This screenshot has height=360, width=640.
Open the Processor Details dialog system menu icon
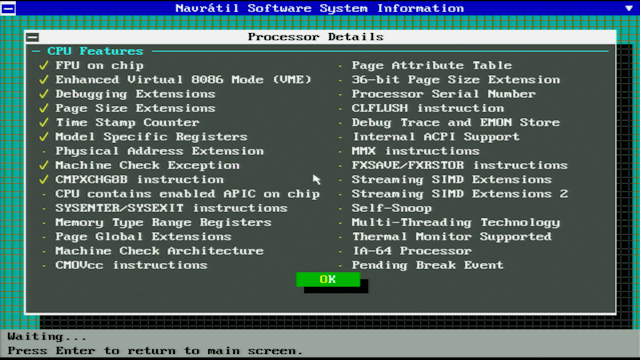click(x=33, y=37)
